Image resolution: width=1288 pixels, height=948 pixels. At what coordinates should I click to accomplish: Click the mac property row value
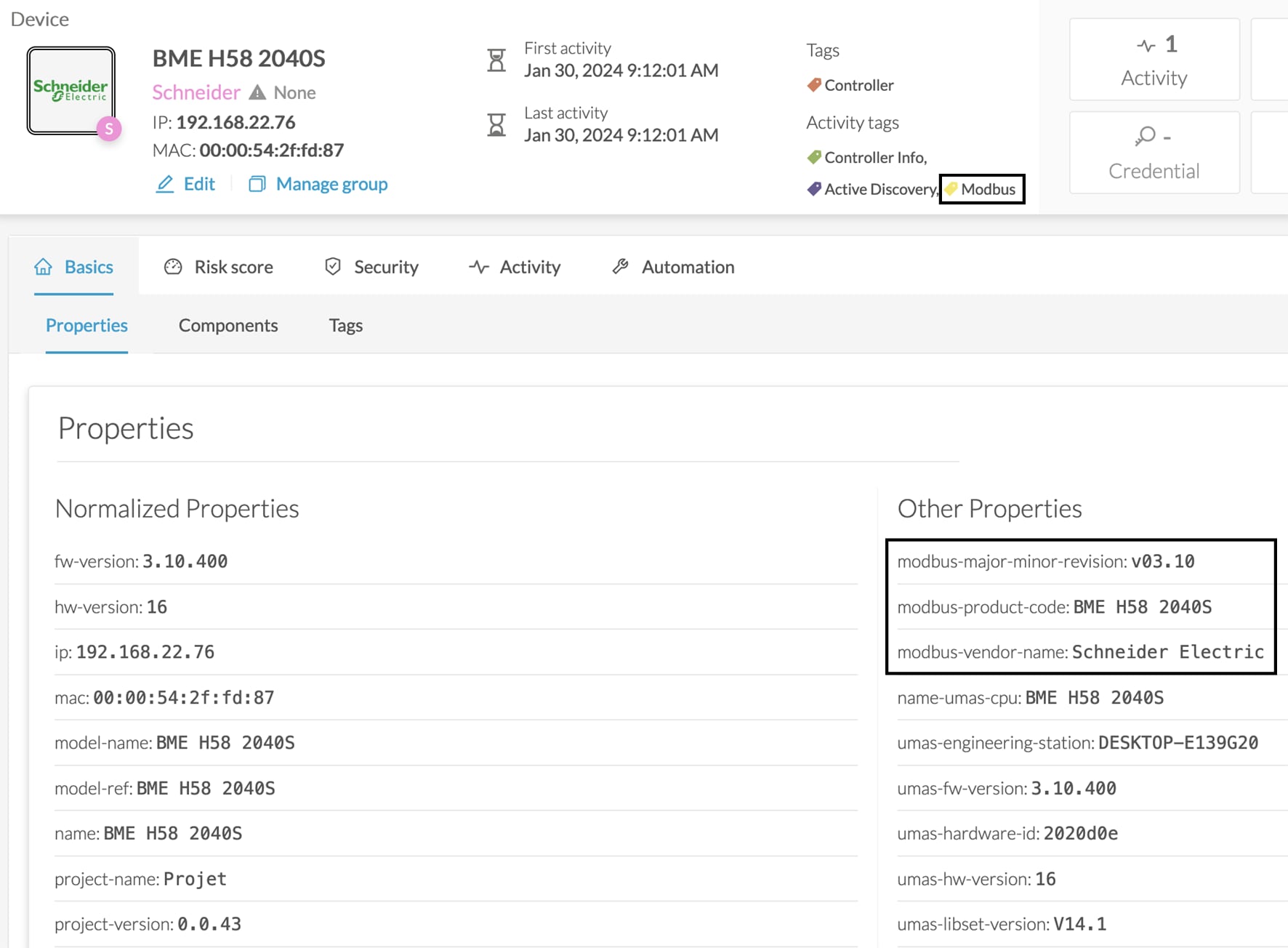coord(184,698)
